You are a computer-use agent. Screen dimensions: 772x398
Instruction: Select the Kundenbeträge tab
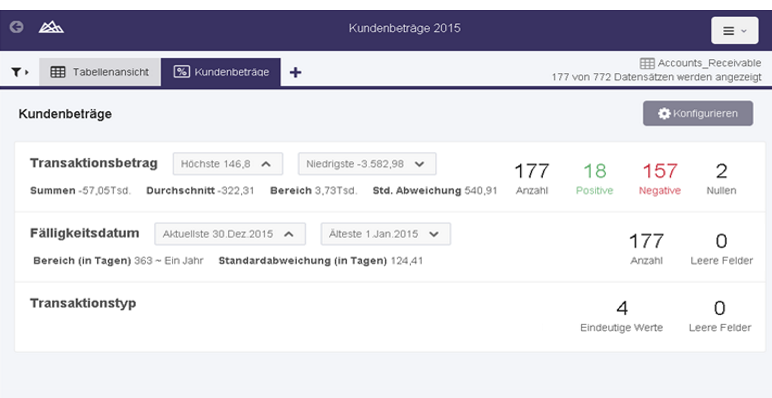221,72
